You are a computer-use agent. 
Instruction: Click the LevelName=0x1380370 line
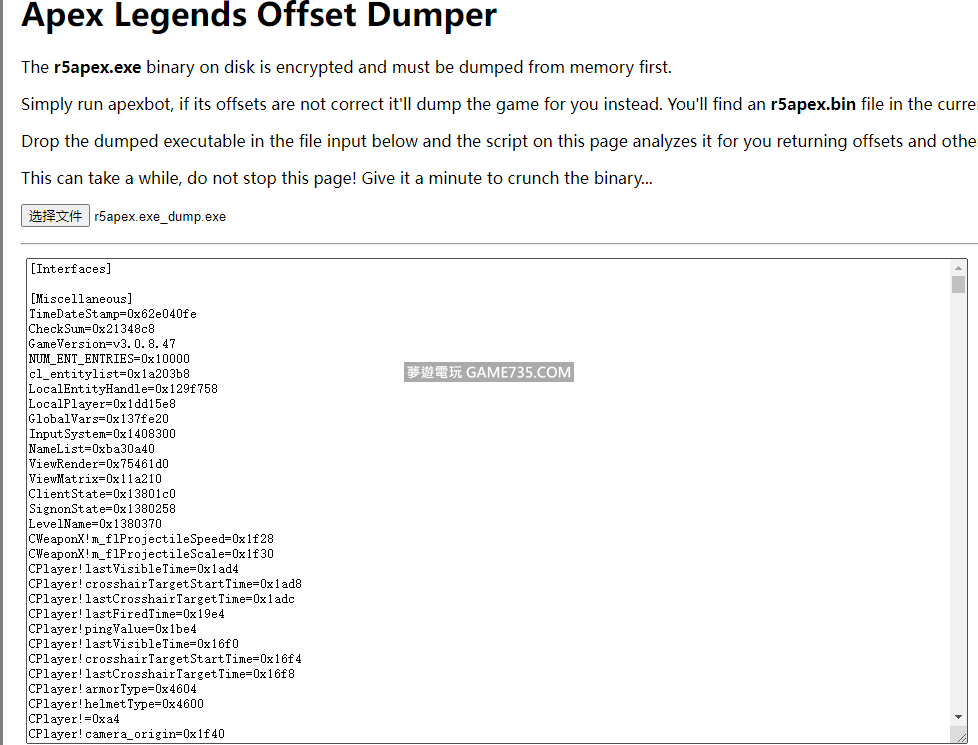point(95,523)
